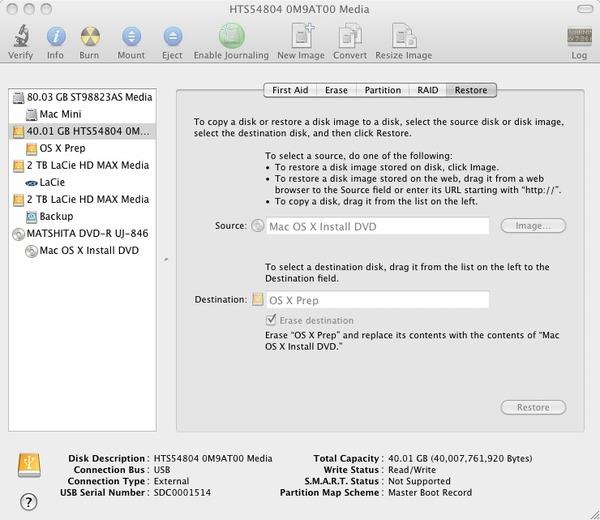Click the Verify microscope icon
Screen dimensions: 600x520
pos(21,36)
